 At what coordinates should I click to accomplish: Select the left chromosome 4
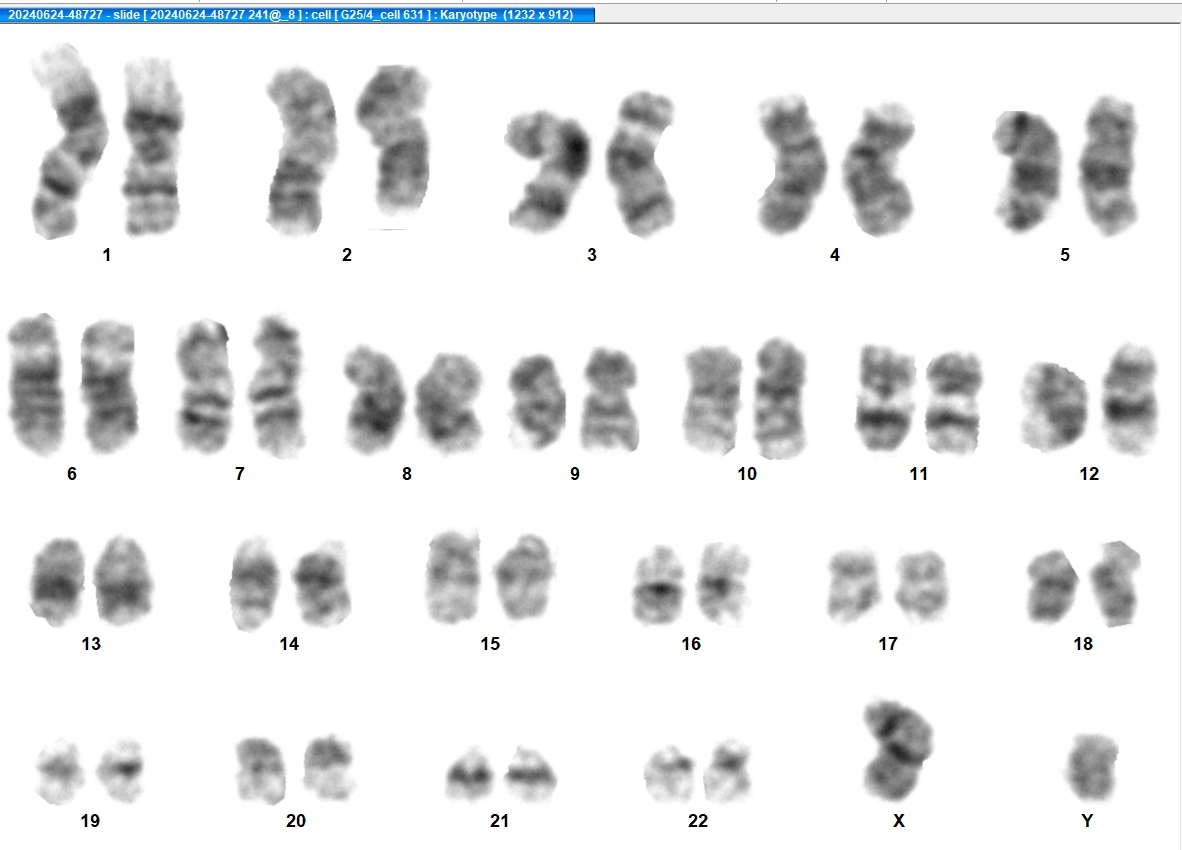coord(791,165)
